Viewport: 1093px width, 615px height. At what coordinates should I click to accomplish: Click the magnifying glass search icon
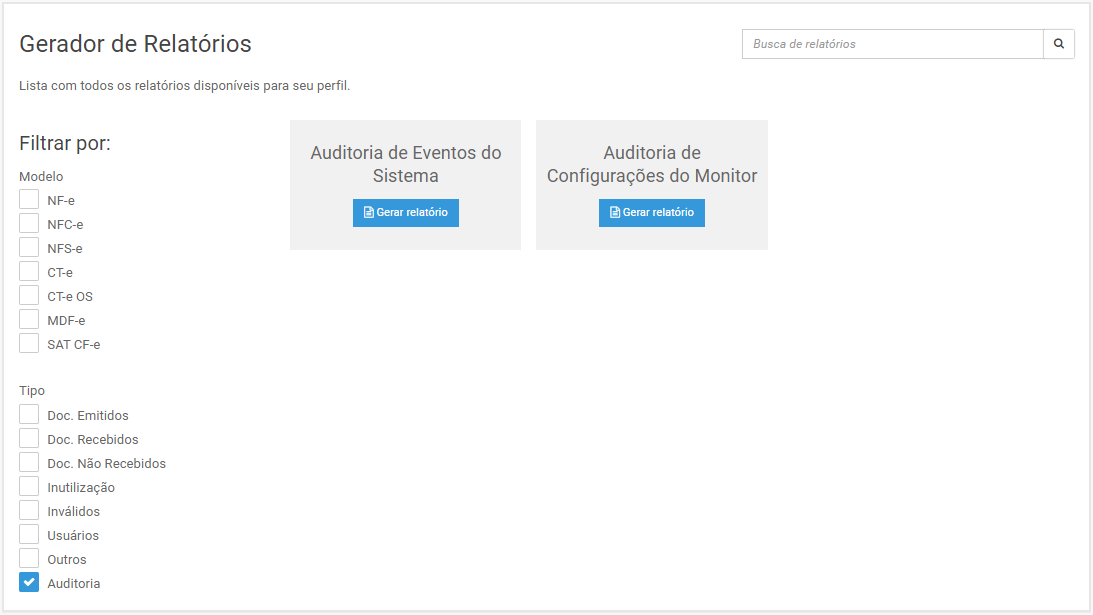1058,44
